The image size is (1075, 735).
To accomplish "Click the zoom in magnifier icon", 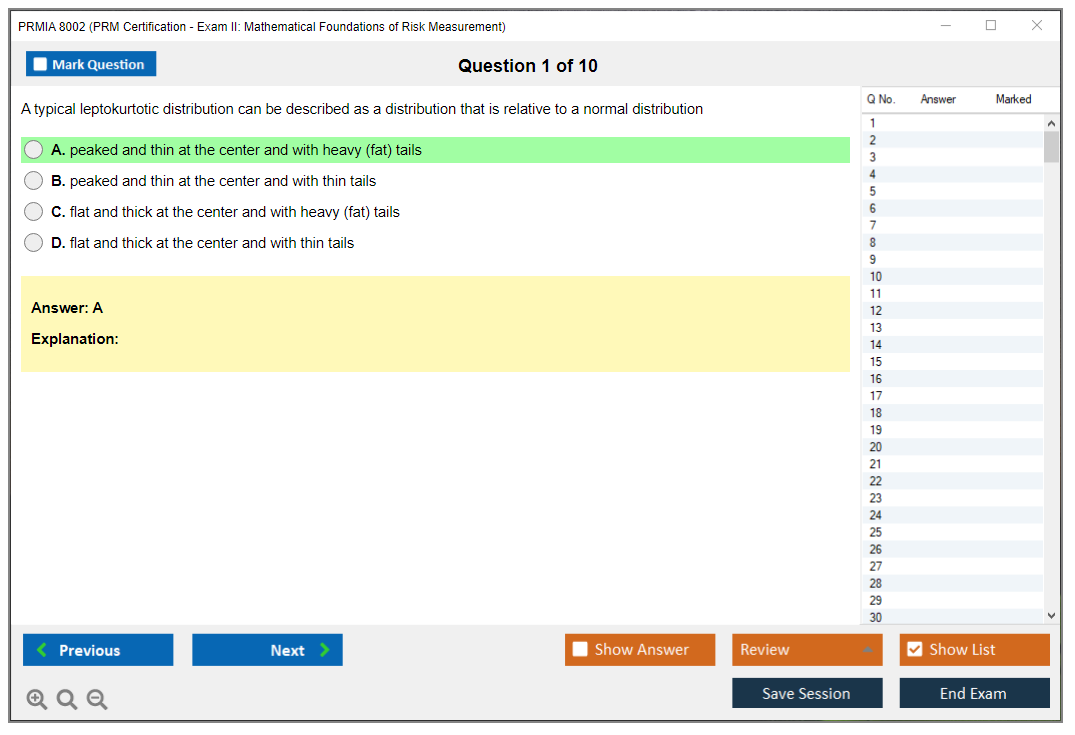I will click(x=37, y=700).
